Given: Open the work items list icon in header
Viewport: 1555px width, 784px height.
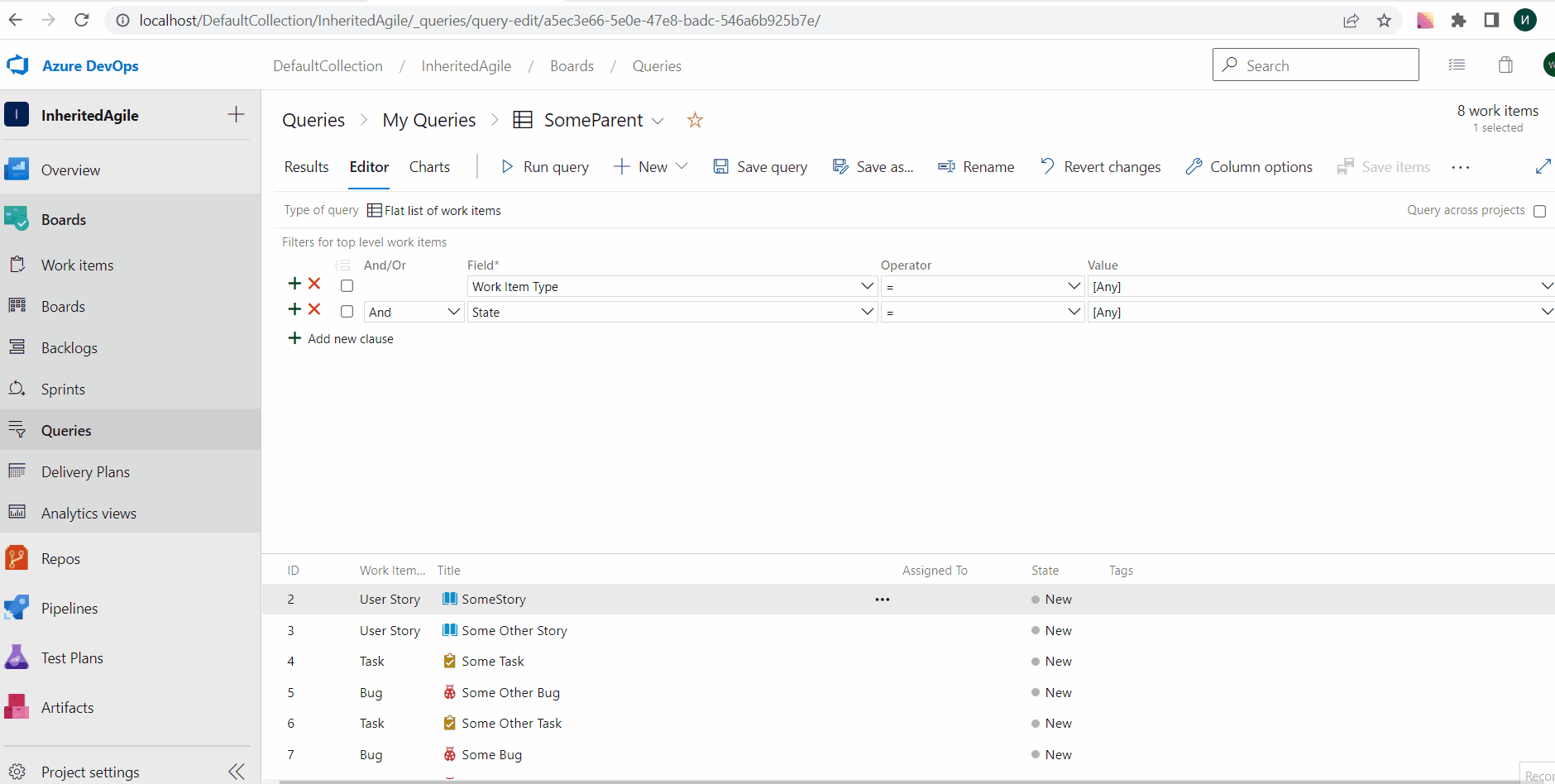Looking at the screenshot, I should click(x=1457, y=65).
